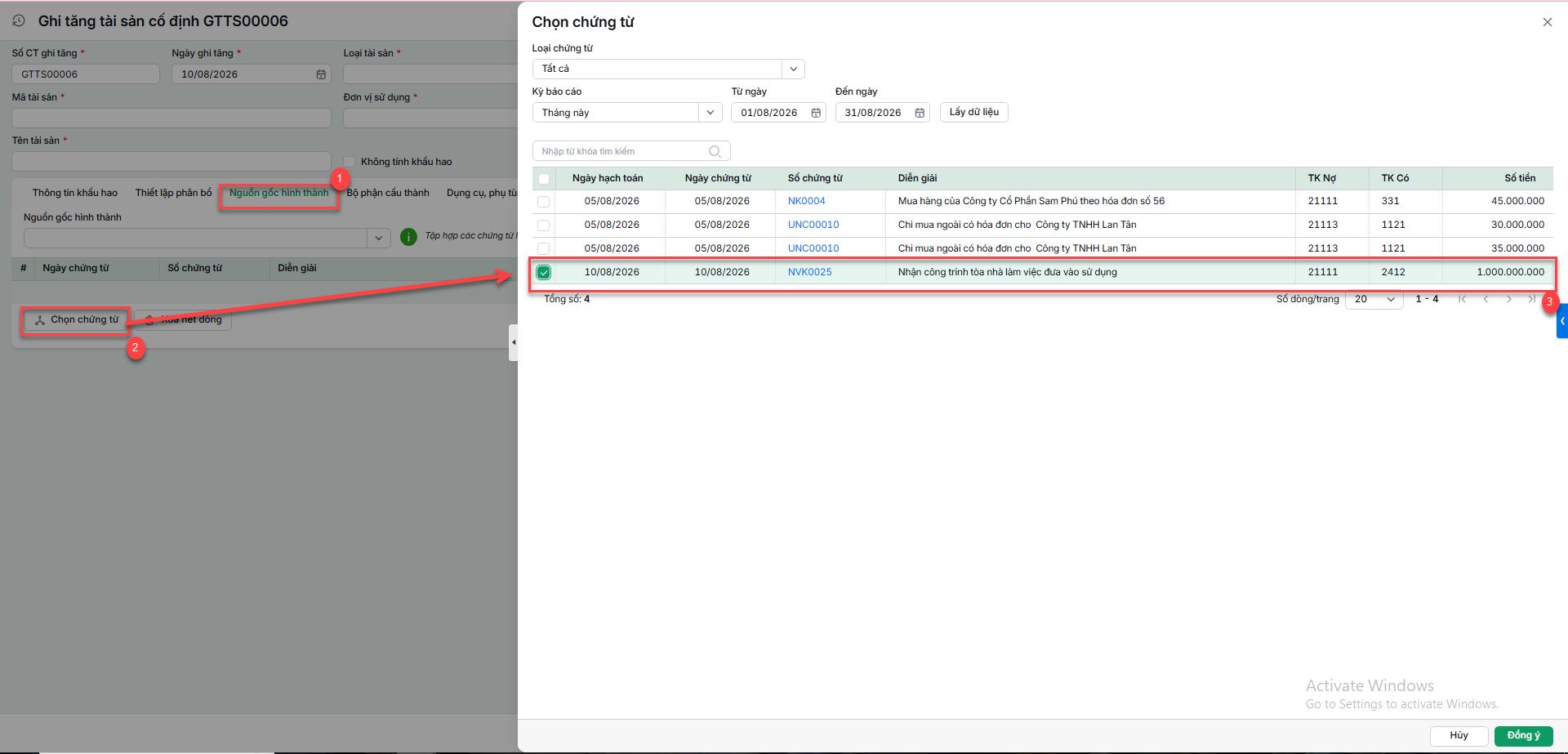This screenshot has width=1568, height=754.
Task: Close the Chọn chứng từ dialog
Action: (x=1547, y=22)
